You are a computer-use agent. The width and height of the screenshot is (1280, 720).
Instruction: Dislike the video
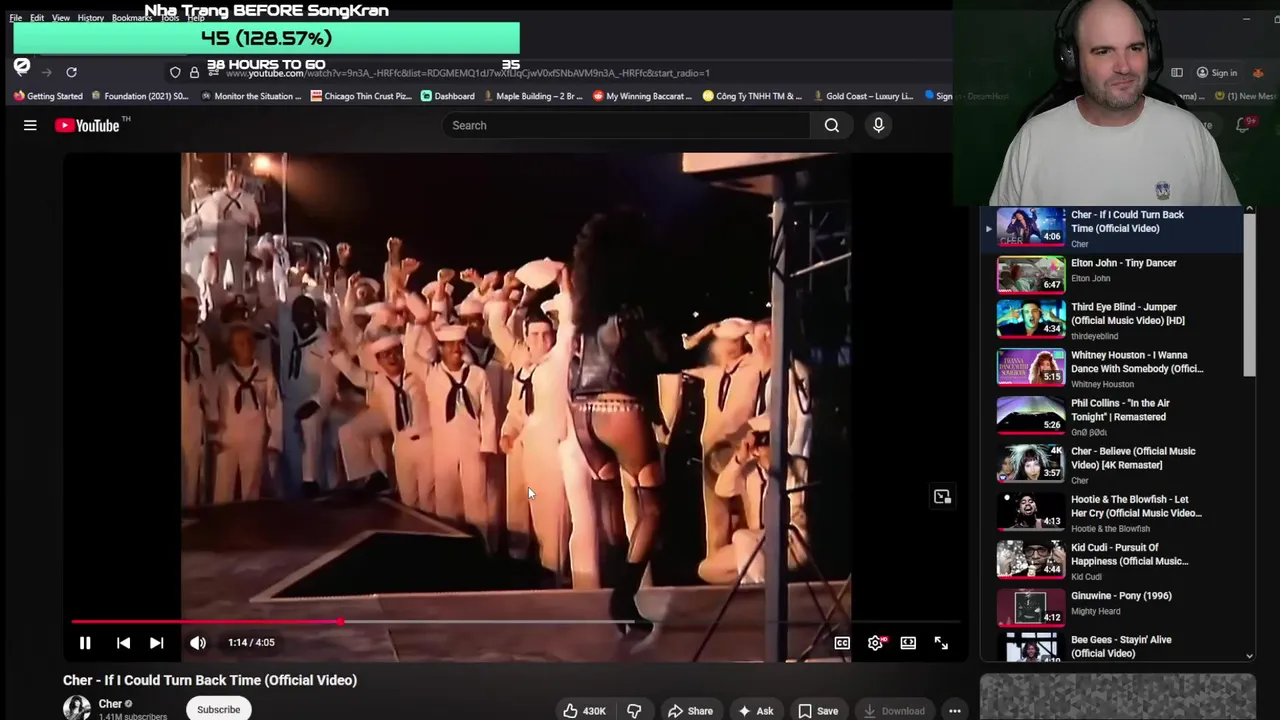(x=634, y=711)
